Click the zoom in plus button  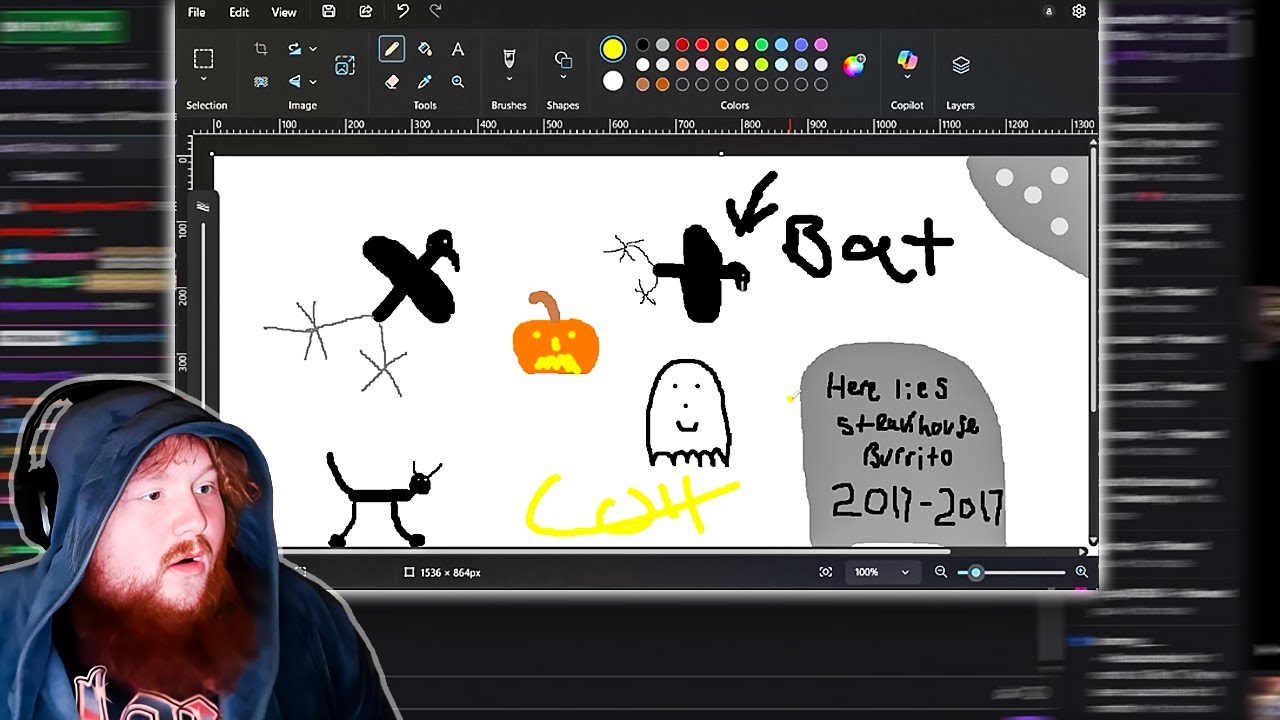pyautogui.click(x=1081, y=572)
